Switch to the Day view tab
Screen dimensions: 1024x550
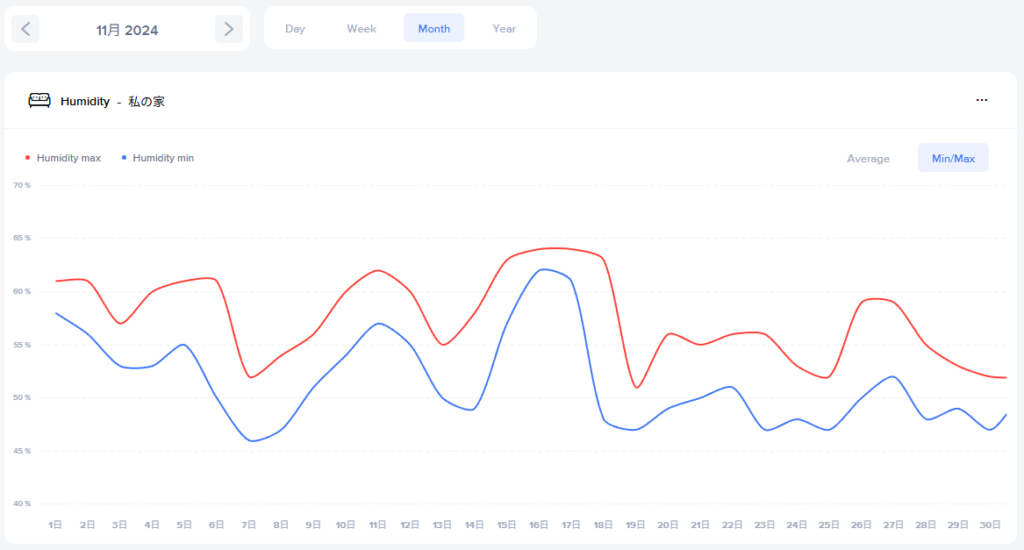(x=295, y=29)
